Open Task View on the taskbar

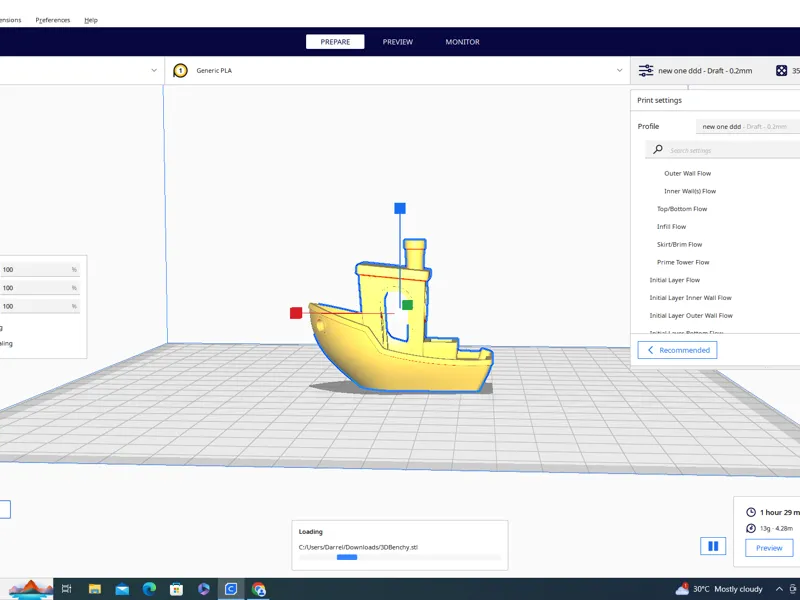click(x=67, y=589)
